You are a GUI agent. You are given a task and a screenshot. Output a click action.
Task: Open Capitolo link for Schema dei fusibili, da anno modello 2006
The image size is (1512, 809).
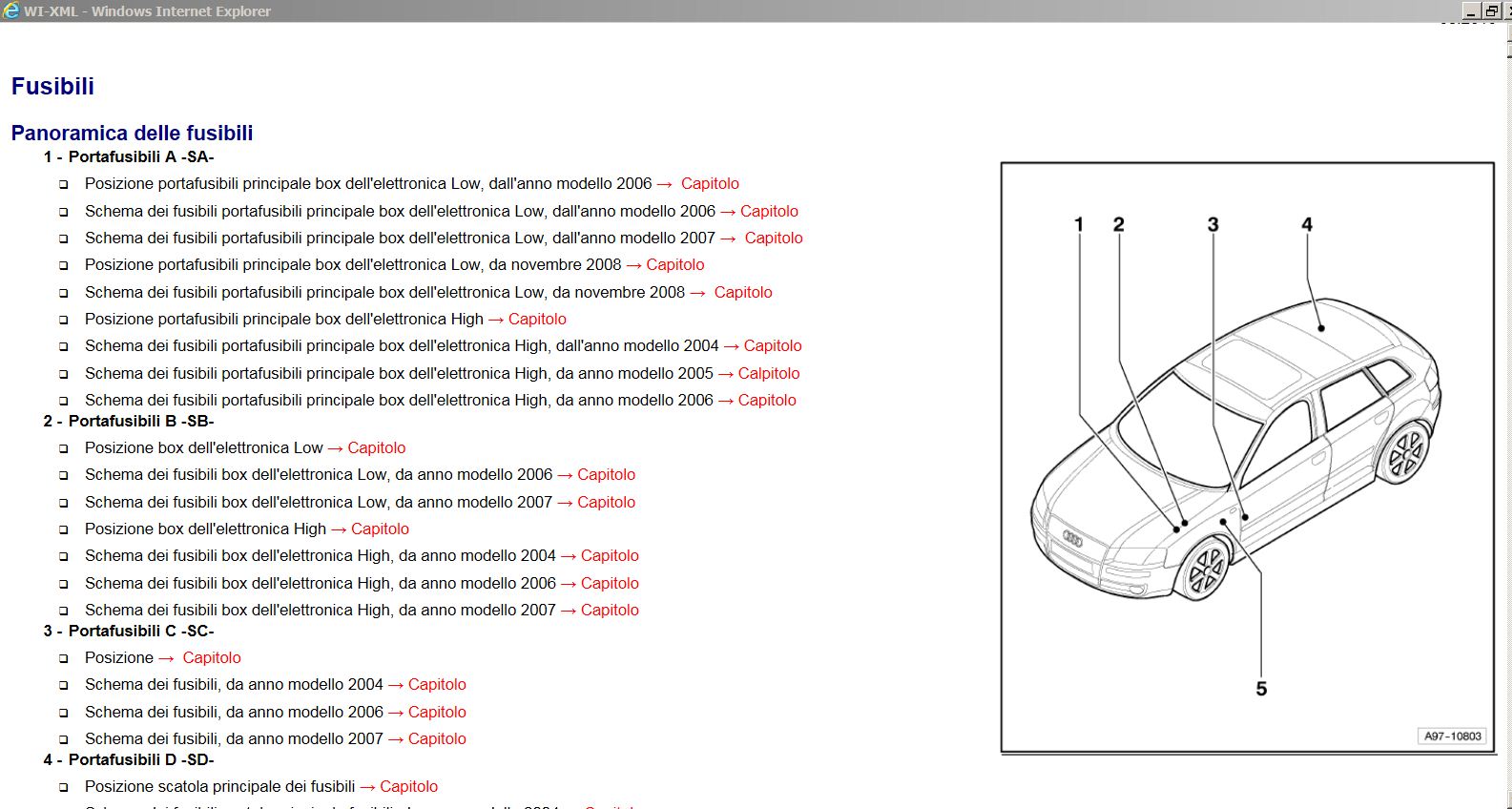[x=437, y=712]
